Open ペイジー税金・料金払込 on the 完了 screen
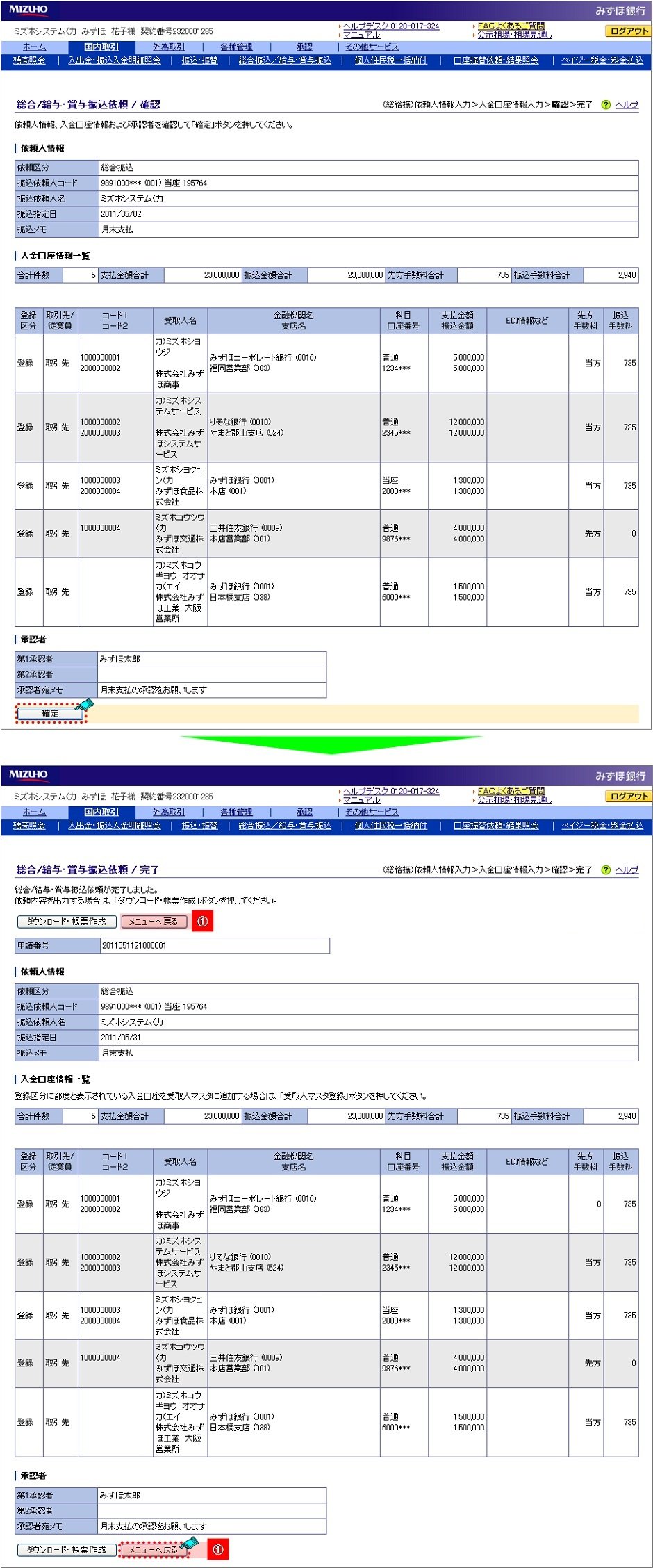Image resolution: width=653 pixels, height=1568 pixels. tap(602, 826)
